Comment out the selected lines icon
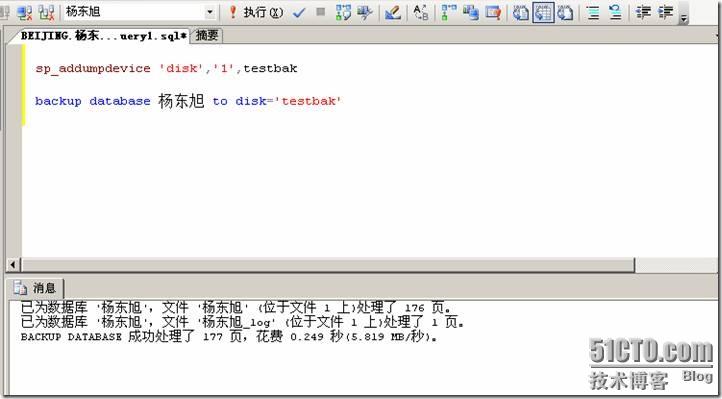The height and width of the screenshot is (399, 722). pyautogui.click(x=593, y=12)
